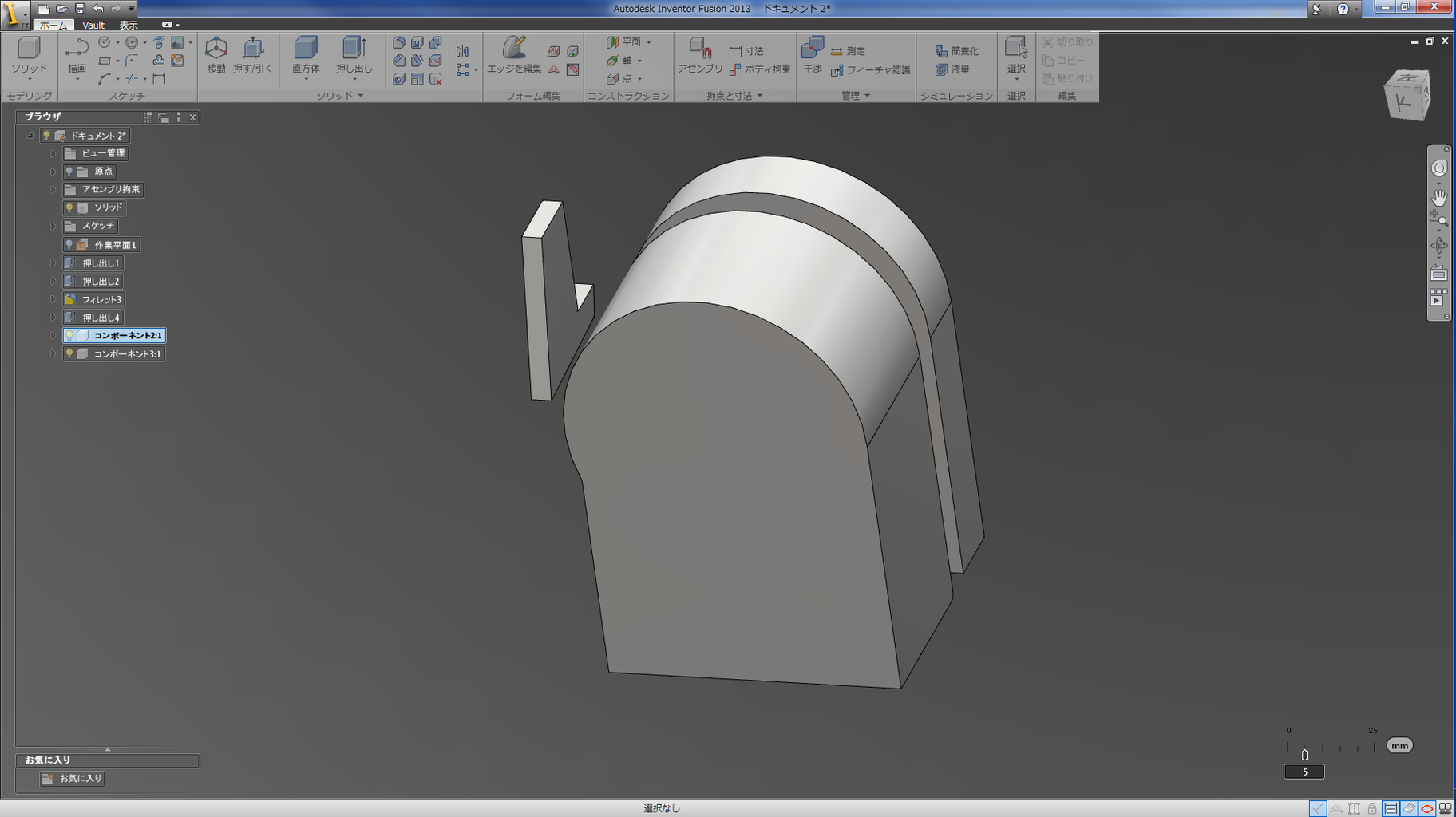This screenshot has width=1456, height=817.
Task: Run the 干渉 interference check tool
Action: 812,54
